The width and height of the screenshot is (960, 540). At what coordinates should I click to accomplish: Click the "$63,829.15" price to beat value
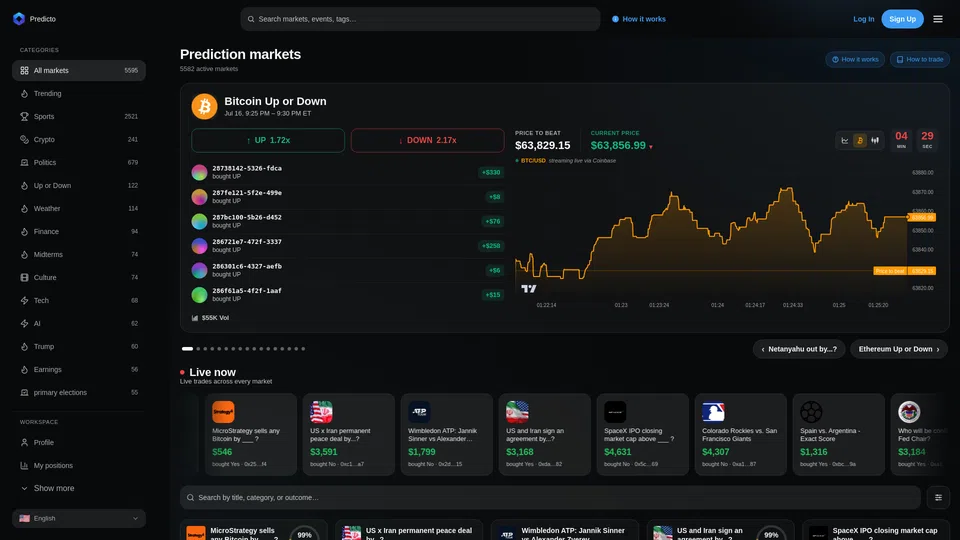click(x=542, y=146)
